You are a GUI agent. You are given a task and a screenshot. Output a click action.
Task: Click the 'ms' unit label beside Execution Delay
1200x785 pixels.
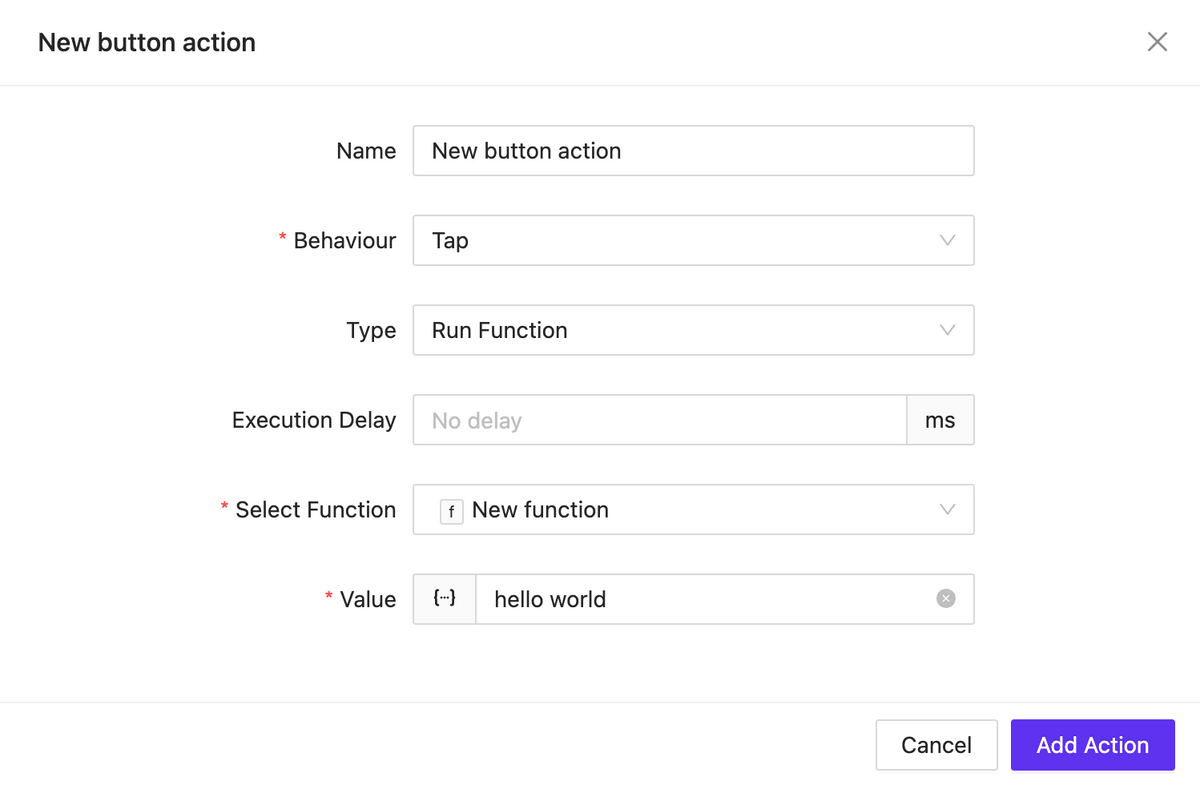[x=940, y=420]
